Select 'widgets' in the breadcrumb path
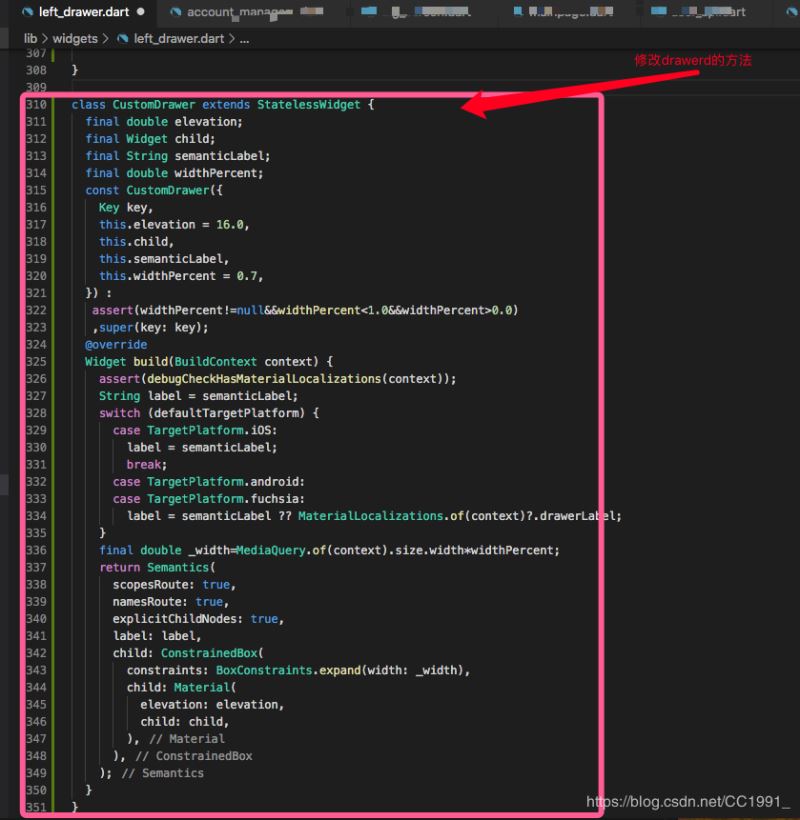Image resolution: width=800 pixels, height=820 pixels. pos(75,39)
